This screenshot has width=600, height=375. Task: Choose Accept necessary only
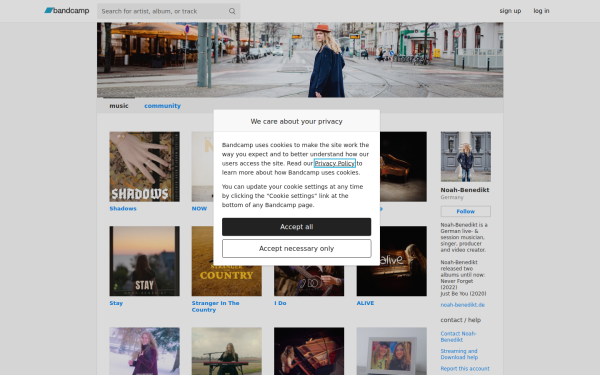[297, 249]
